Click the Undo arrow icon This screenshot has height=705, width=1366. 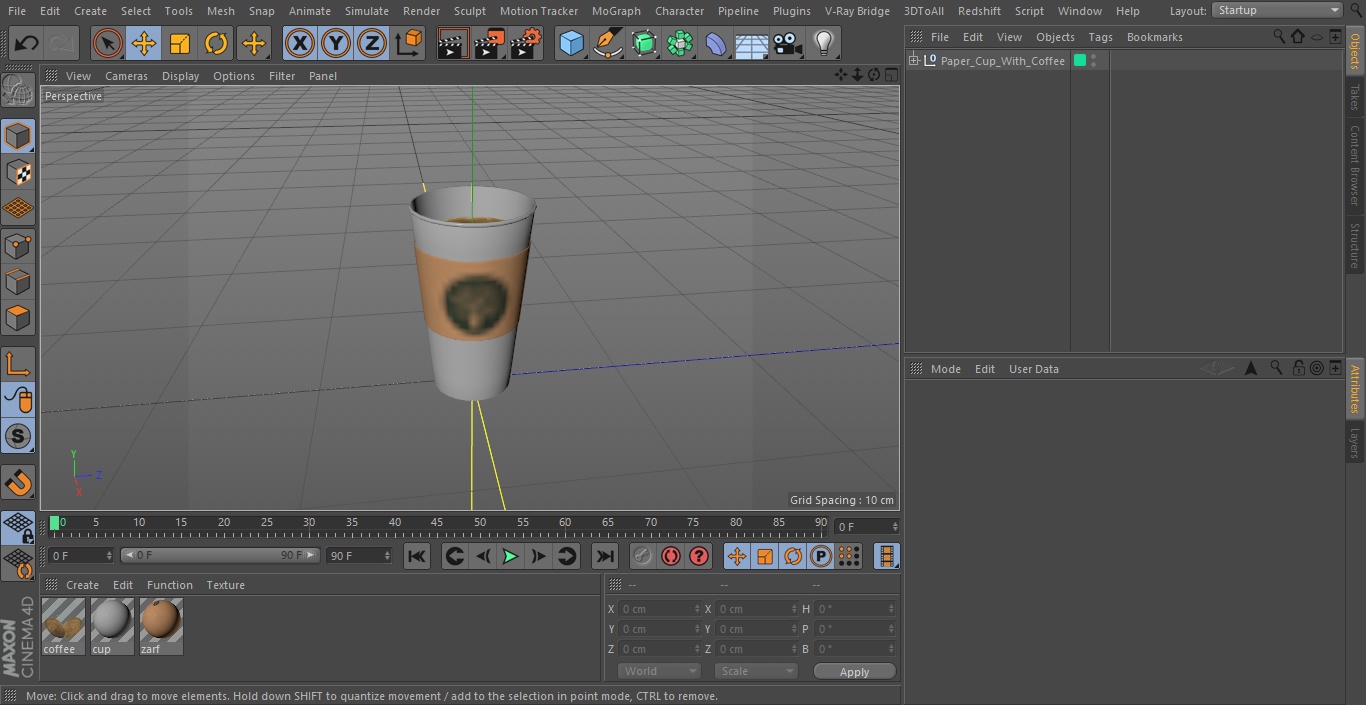pyautogui.click(x=26, y=43)
